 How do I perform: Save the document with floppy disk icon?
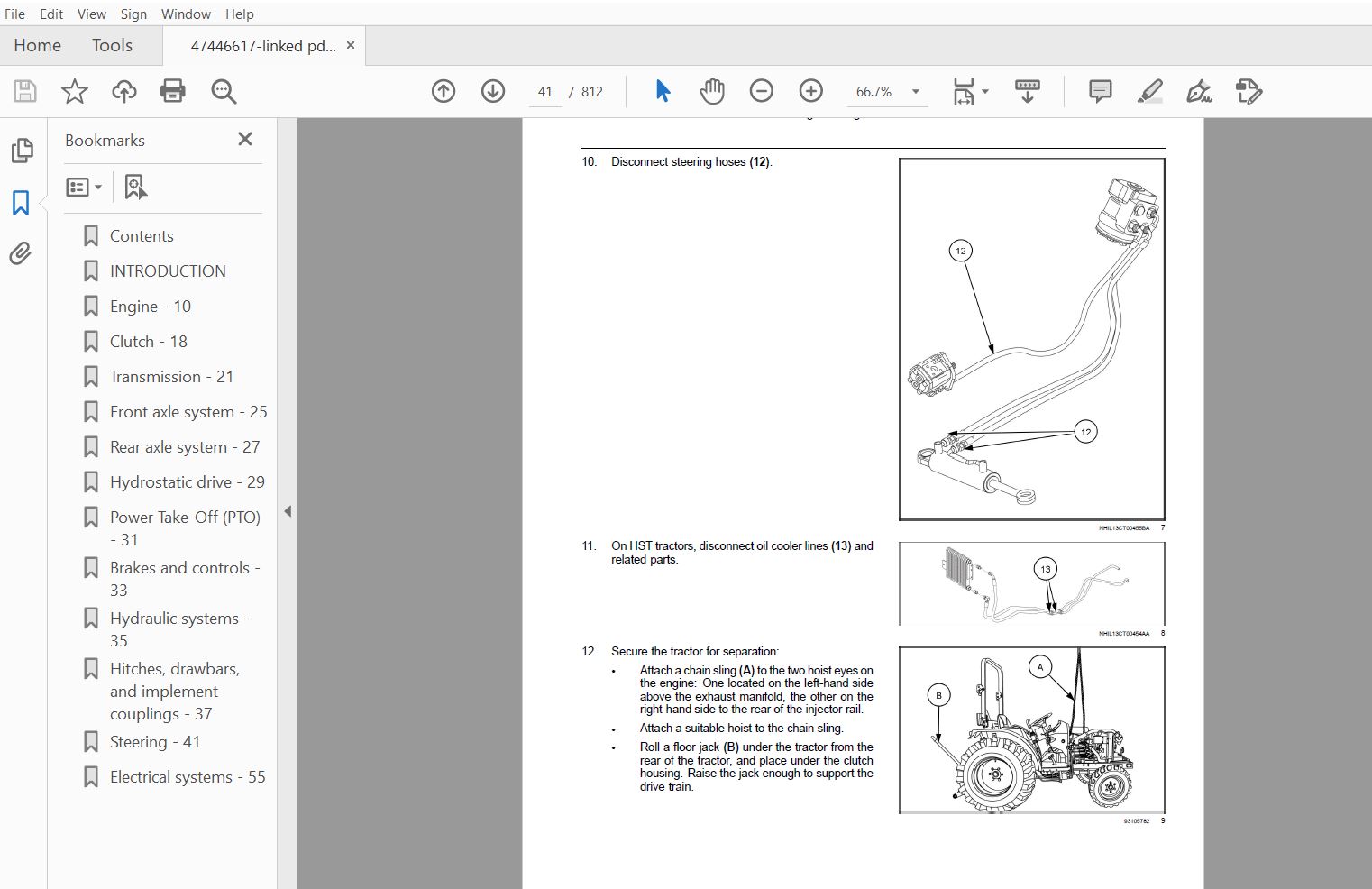25,91
